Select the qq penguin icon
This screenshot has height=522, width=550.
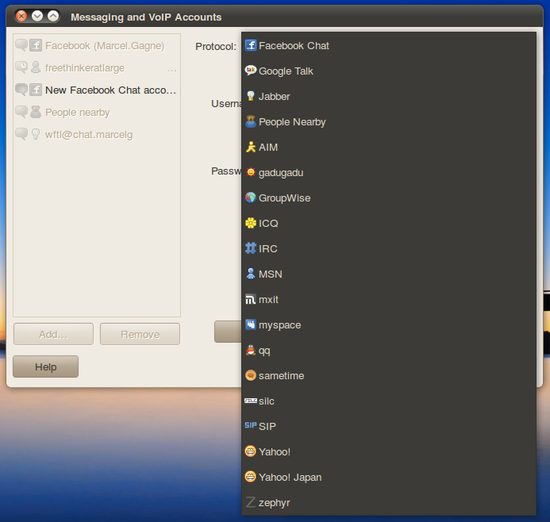[x=250, y=350]
